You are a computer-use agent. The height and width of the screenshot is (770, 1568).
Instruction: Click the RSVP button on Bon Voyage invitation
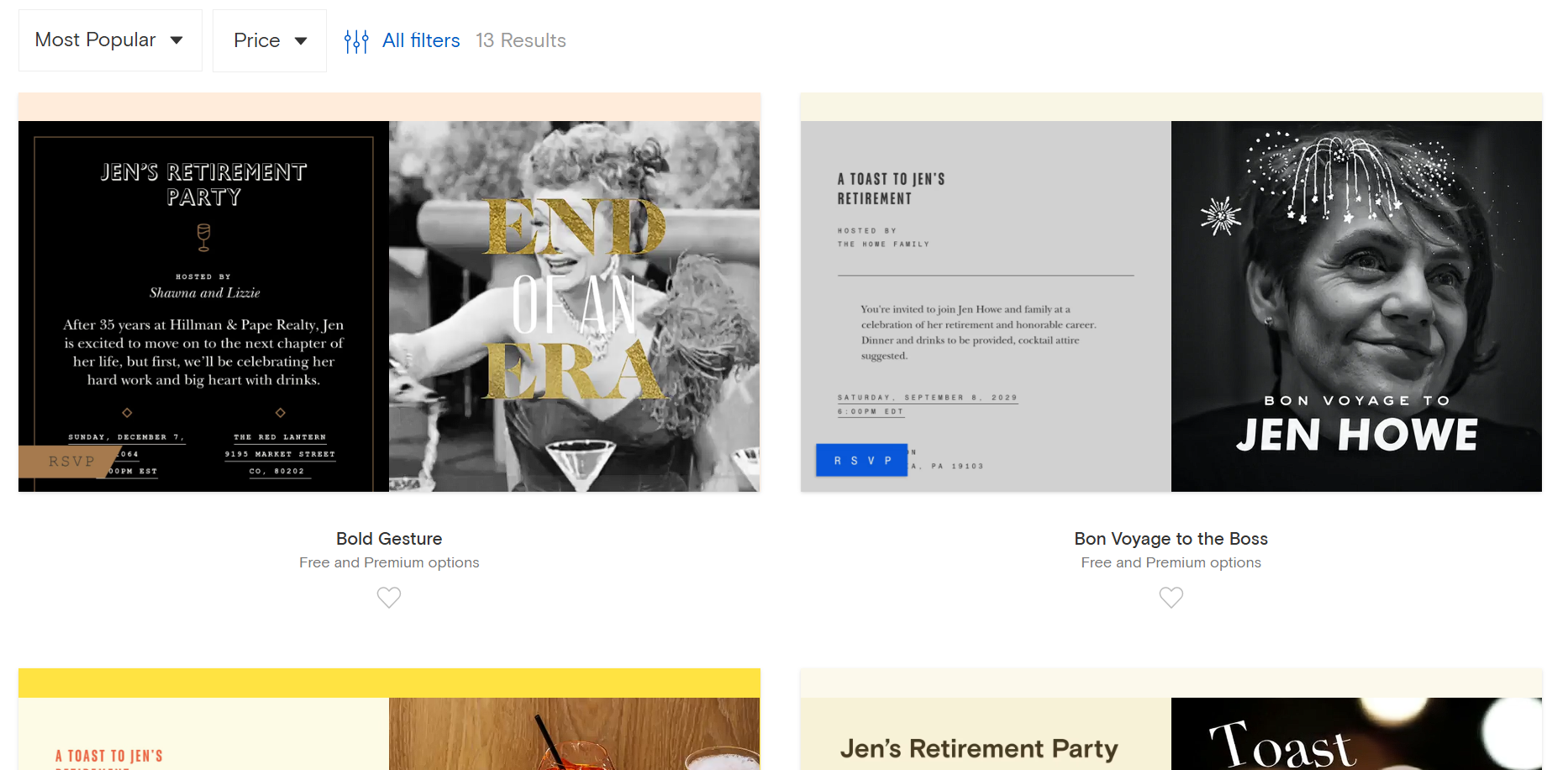[x=861, y=460]
